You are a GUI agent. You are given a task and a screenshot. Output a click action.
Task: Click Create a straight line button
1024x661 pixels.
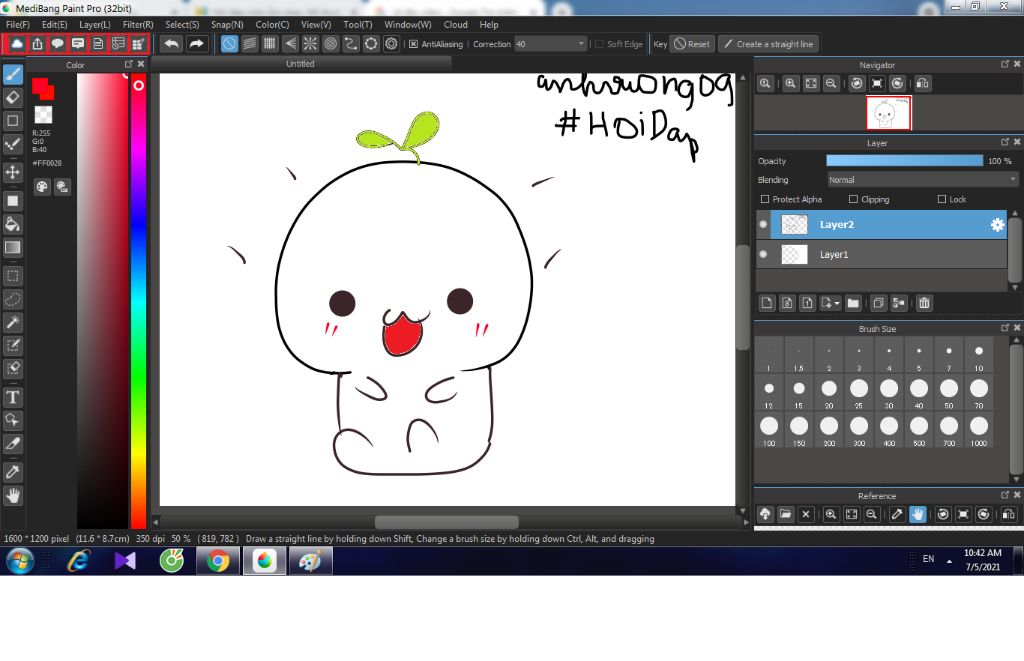[769, 44]
